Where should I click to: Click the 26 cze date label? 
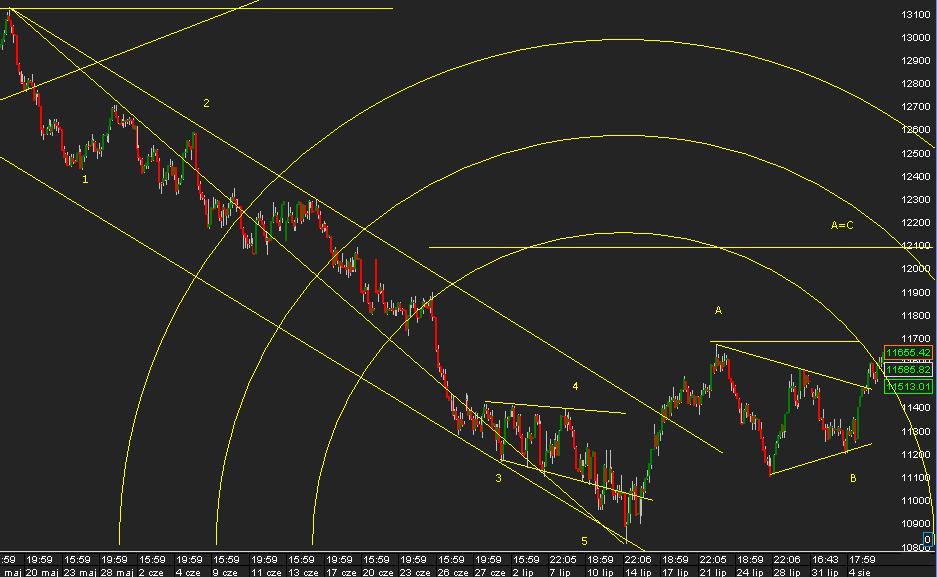pyautogui.click(x=452, y=572)
